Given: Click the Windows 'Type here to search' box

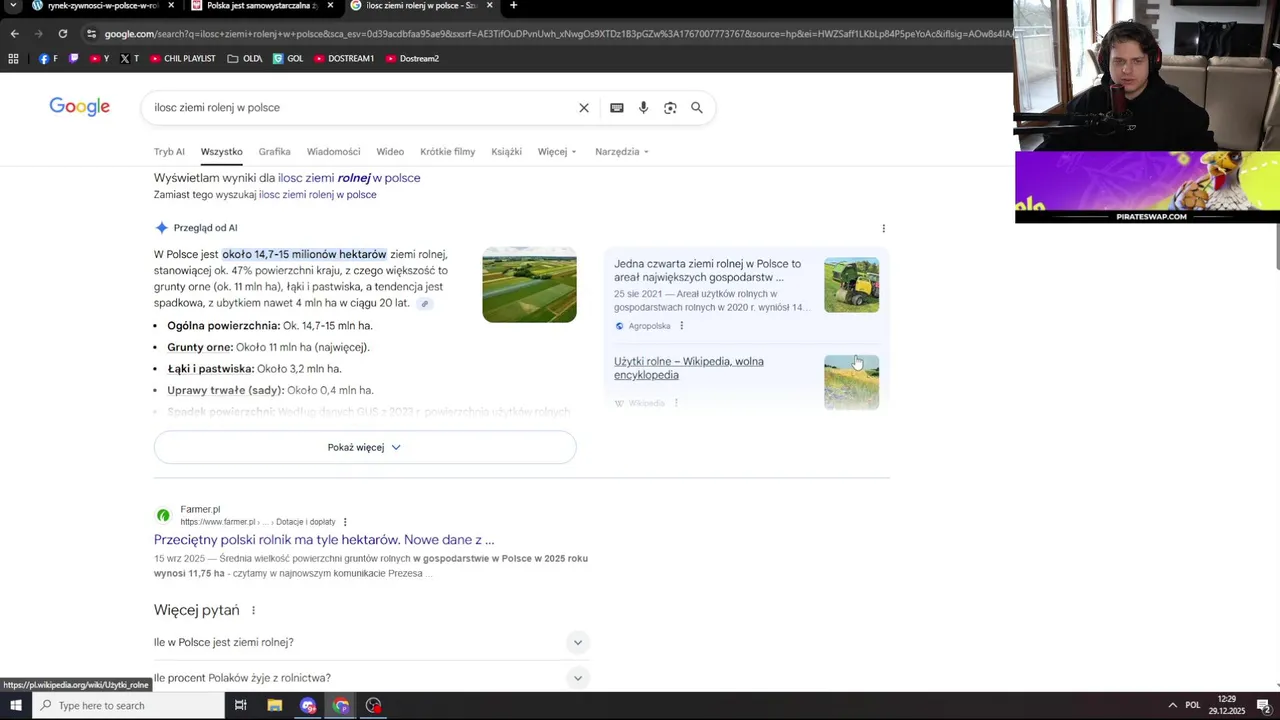Looking at the screenshot, I should (128, 706).
